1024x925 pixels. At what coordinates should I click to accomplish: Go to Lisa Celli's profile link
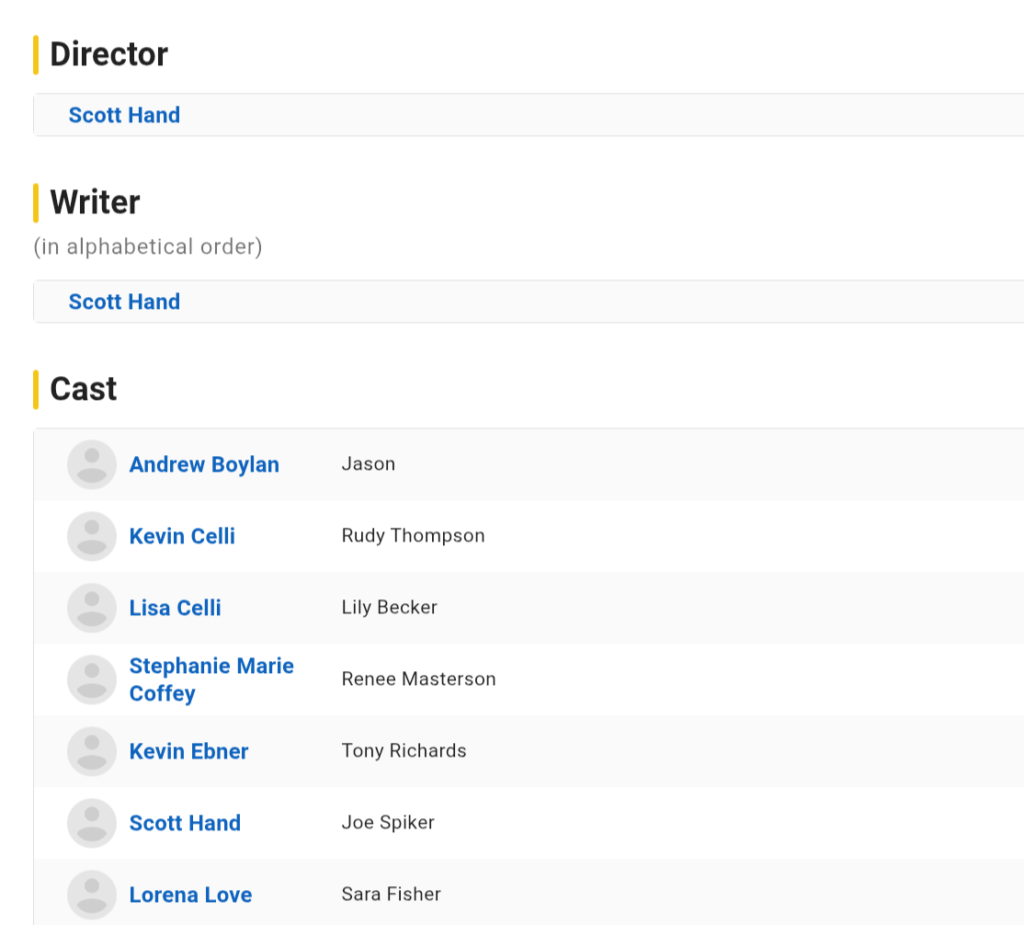(175, 608)
